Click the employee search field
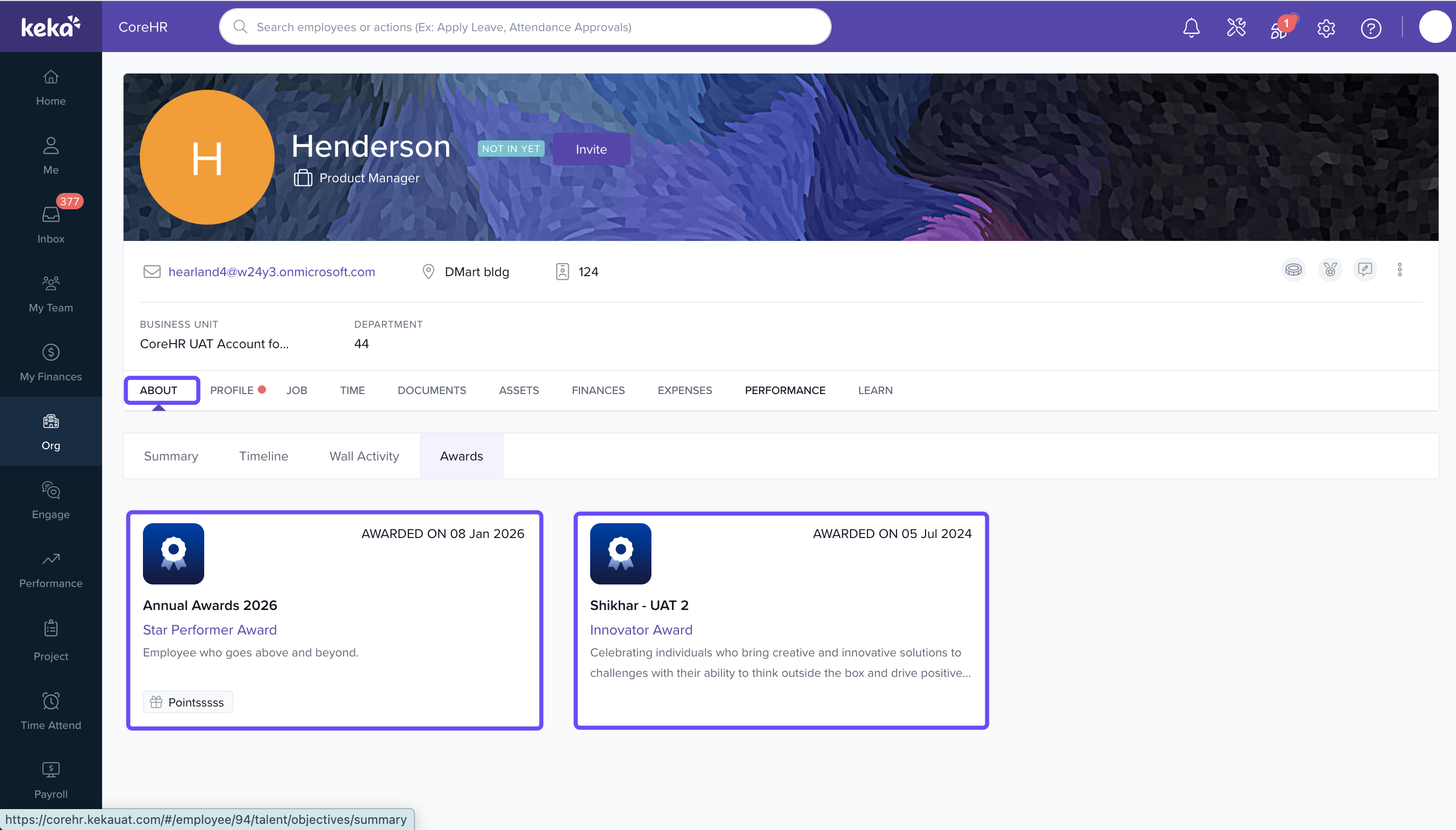Screen dimensions: 1456x830 pos(524,27)
